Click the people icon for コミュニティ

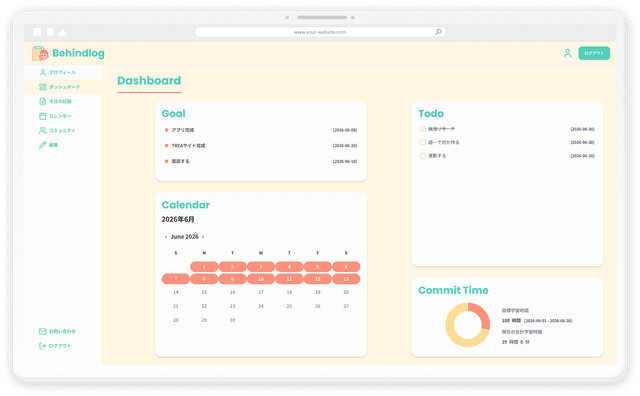click(x=42, y=130)
